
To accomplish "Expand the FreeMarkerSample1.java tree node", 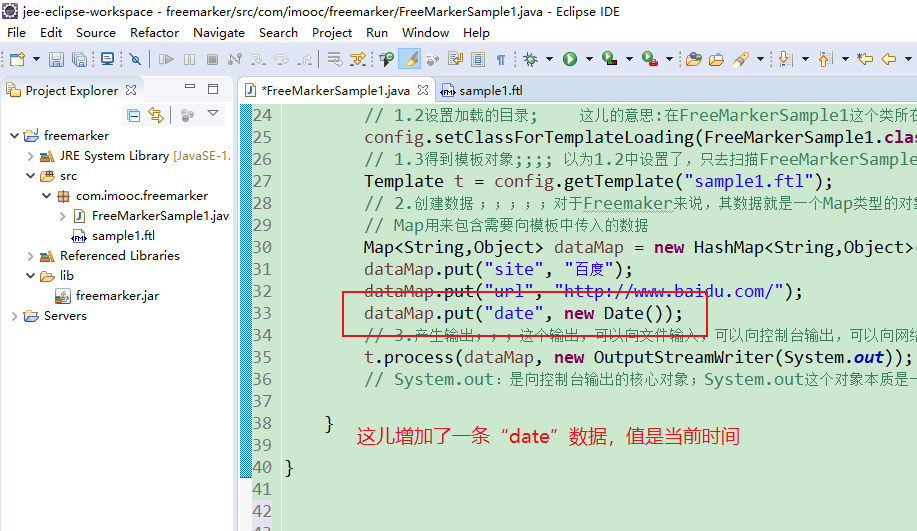I will tap(63, 216).
